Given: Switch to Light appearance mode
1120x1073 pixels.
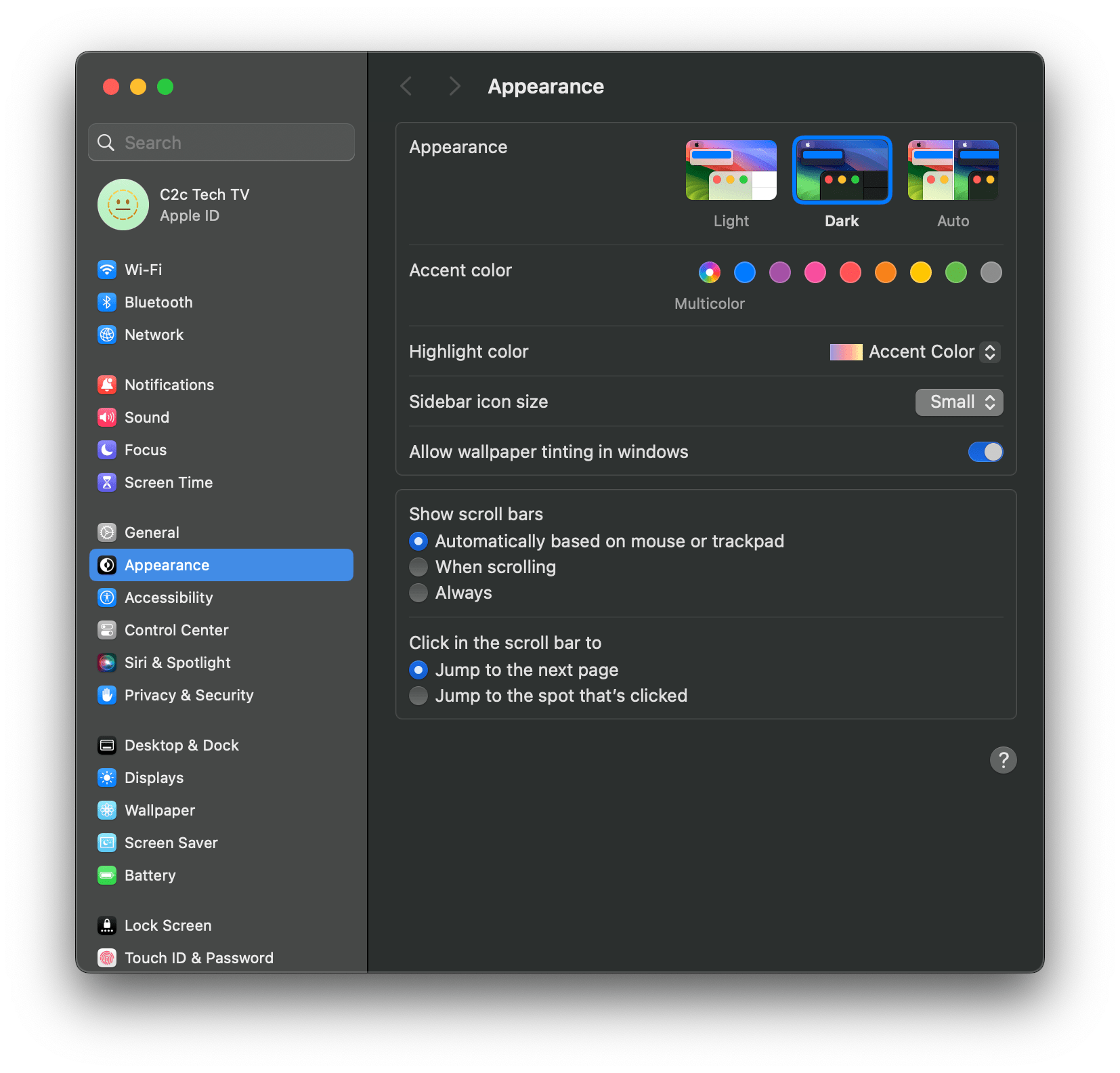Looking at the screenshot, I should 731,170.
